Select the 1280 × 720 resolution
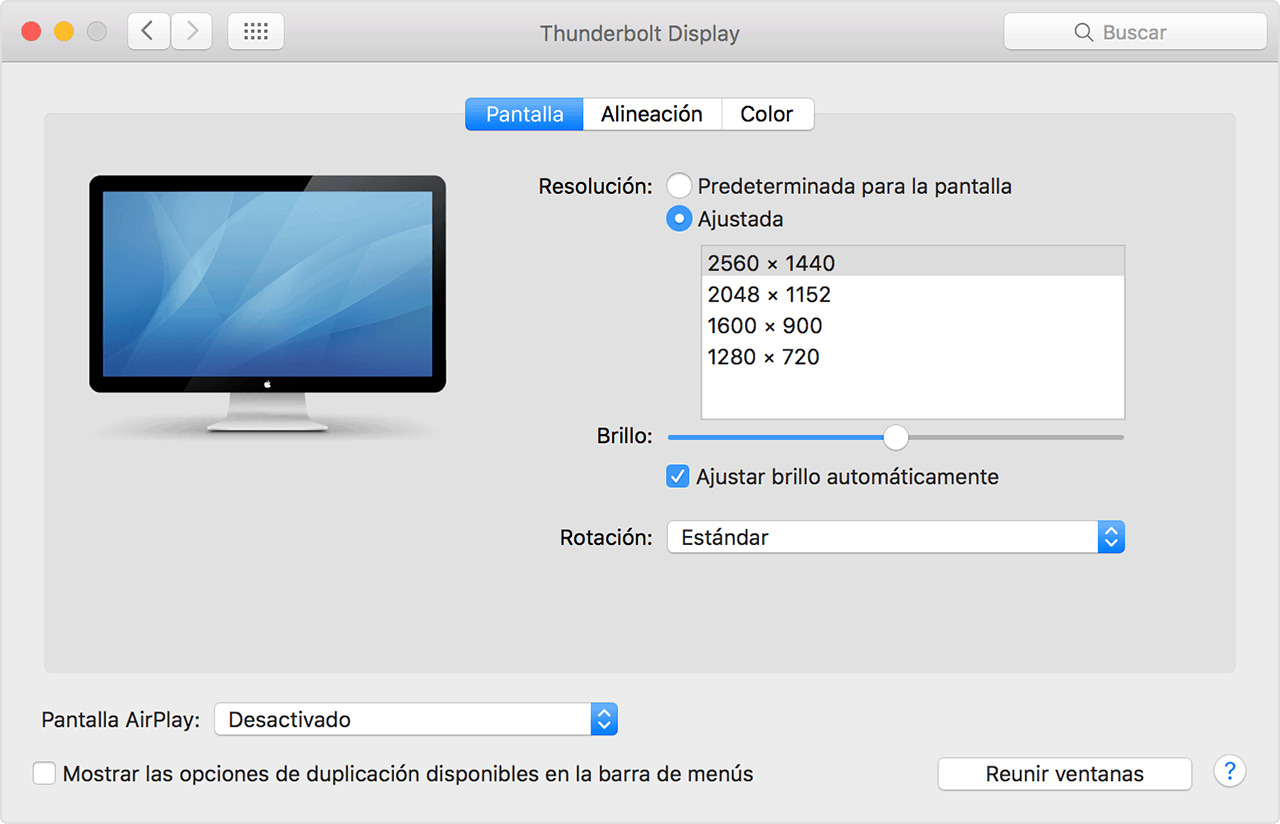 pos(913,356)
